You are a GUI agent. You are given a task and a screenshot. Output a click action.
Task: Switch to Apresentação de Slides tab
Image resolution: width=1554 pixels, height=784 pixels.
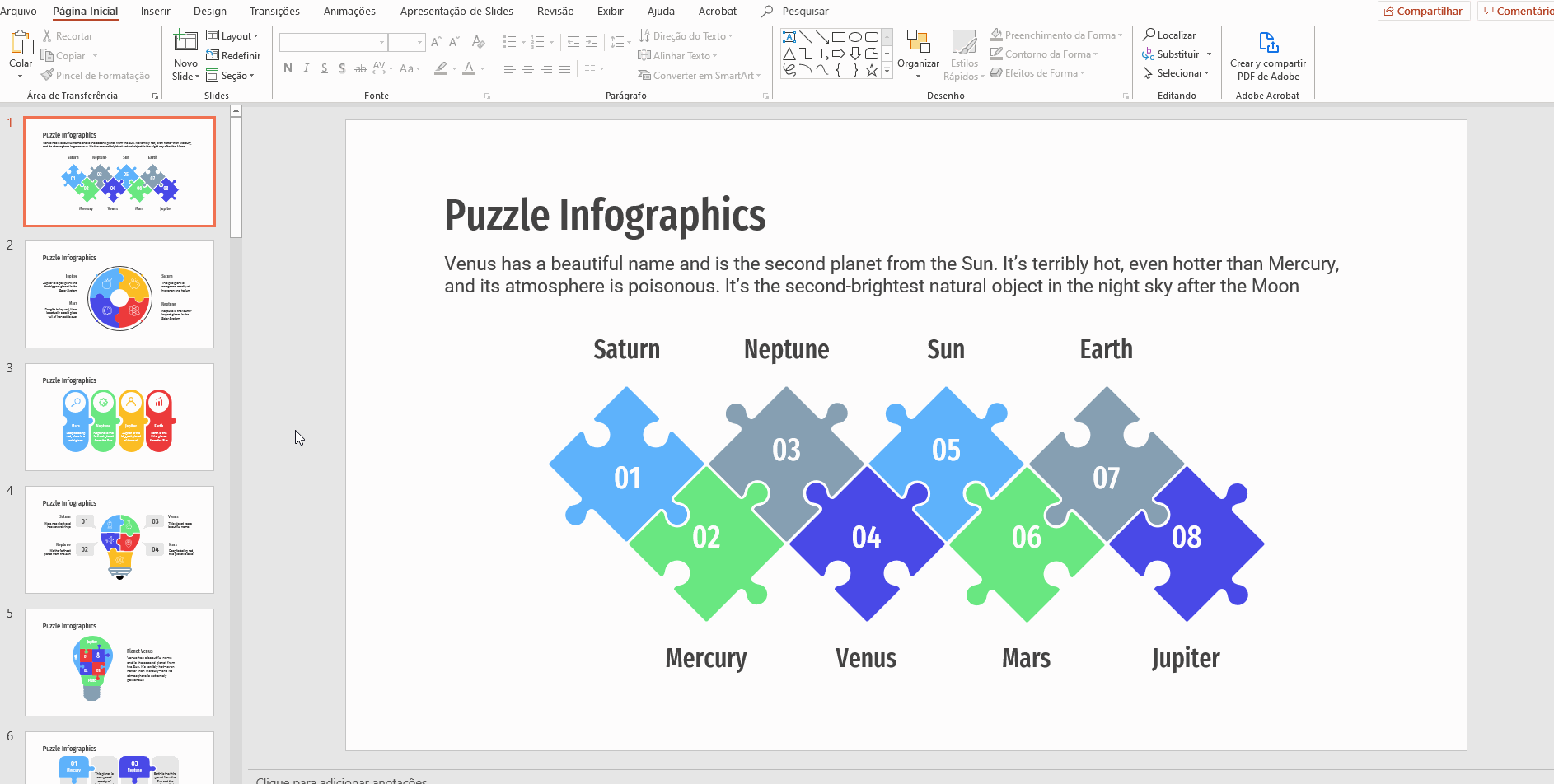456,11
